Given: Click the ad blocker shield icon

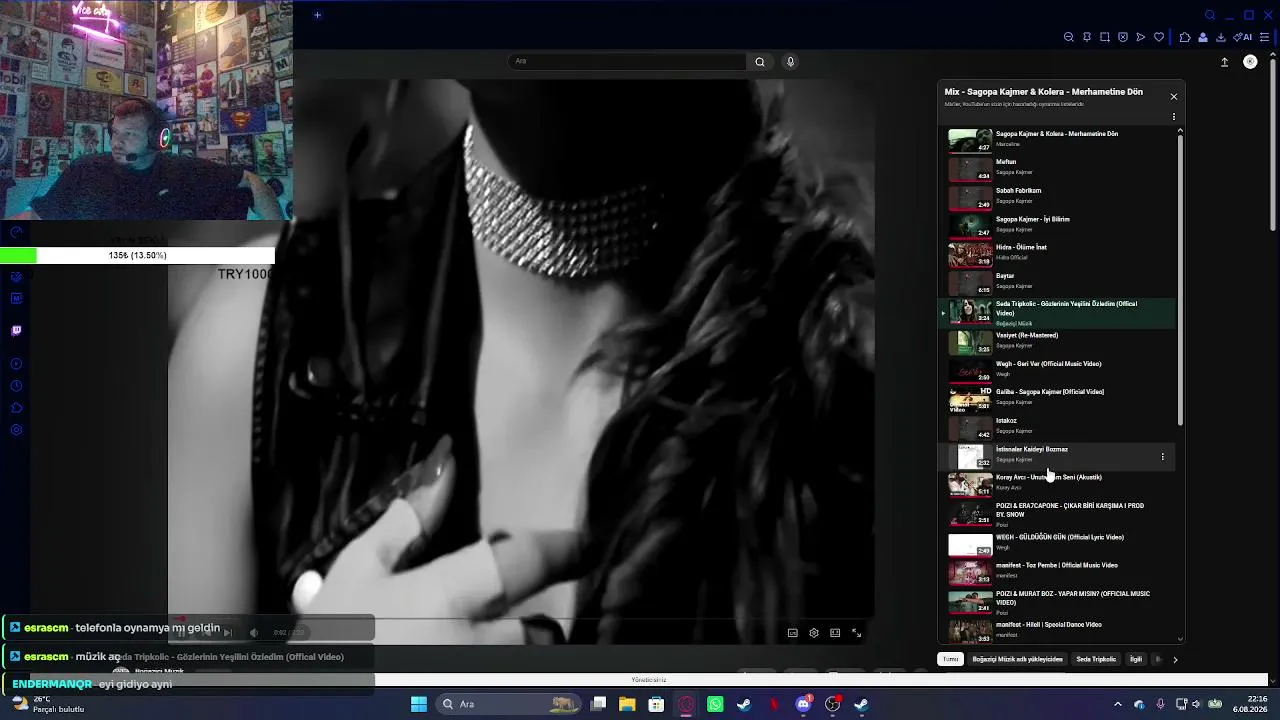Looking at the screenshot, I should 1123,37.
